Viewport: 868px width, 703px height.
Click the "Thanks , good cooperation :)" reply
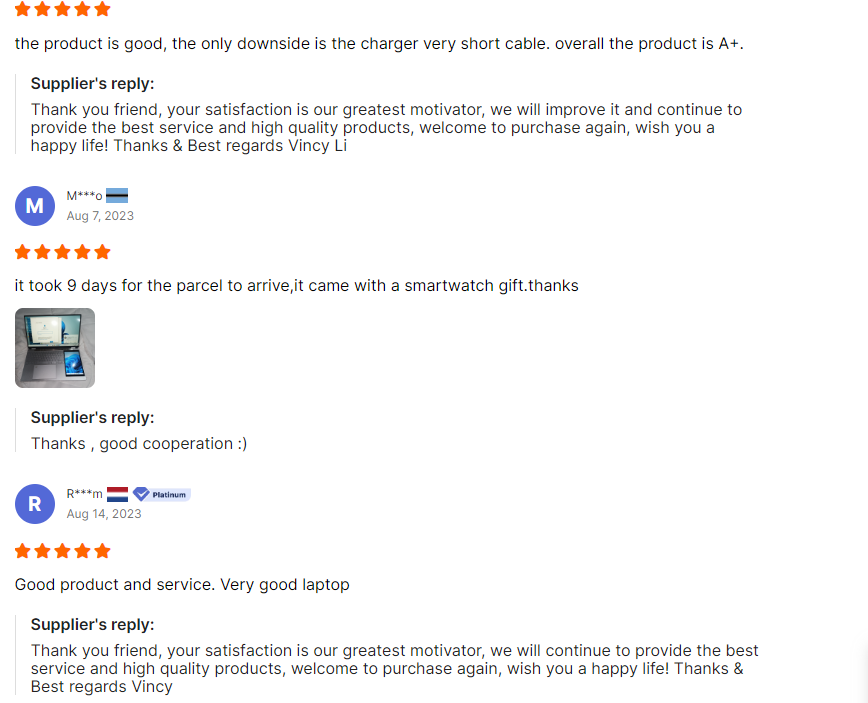click(139, 443)
